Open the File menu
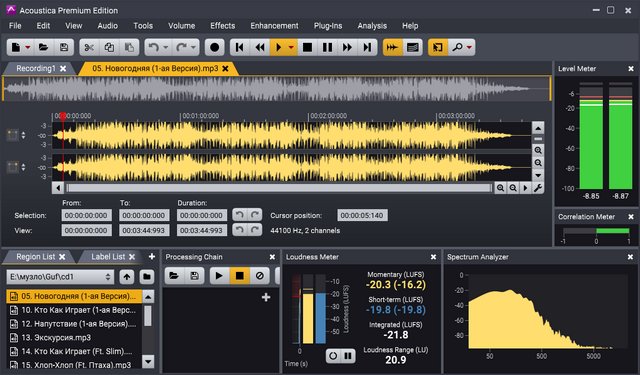Viewport: 640px width, 375px height. click(x=15, y=26)
